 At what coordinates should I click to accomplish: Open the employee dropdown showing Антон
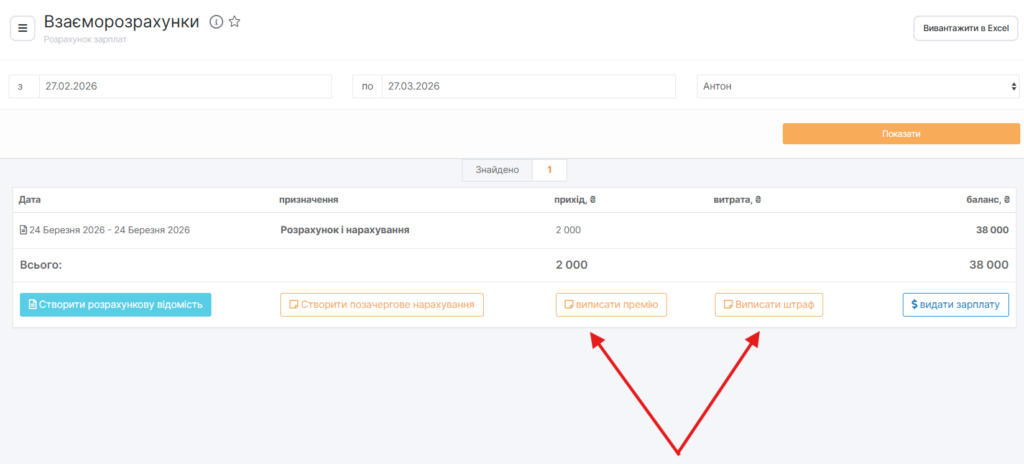point(857,87)
